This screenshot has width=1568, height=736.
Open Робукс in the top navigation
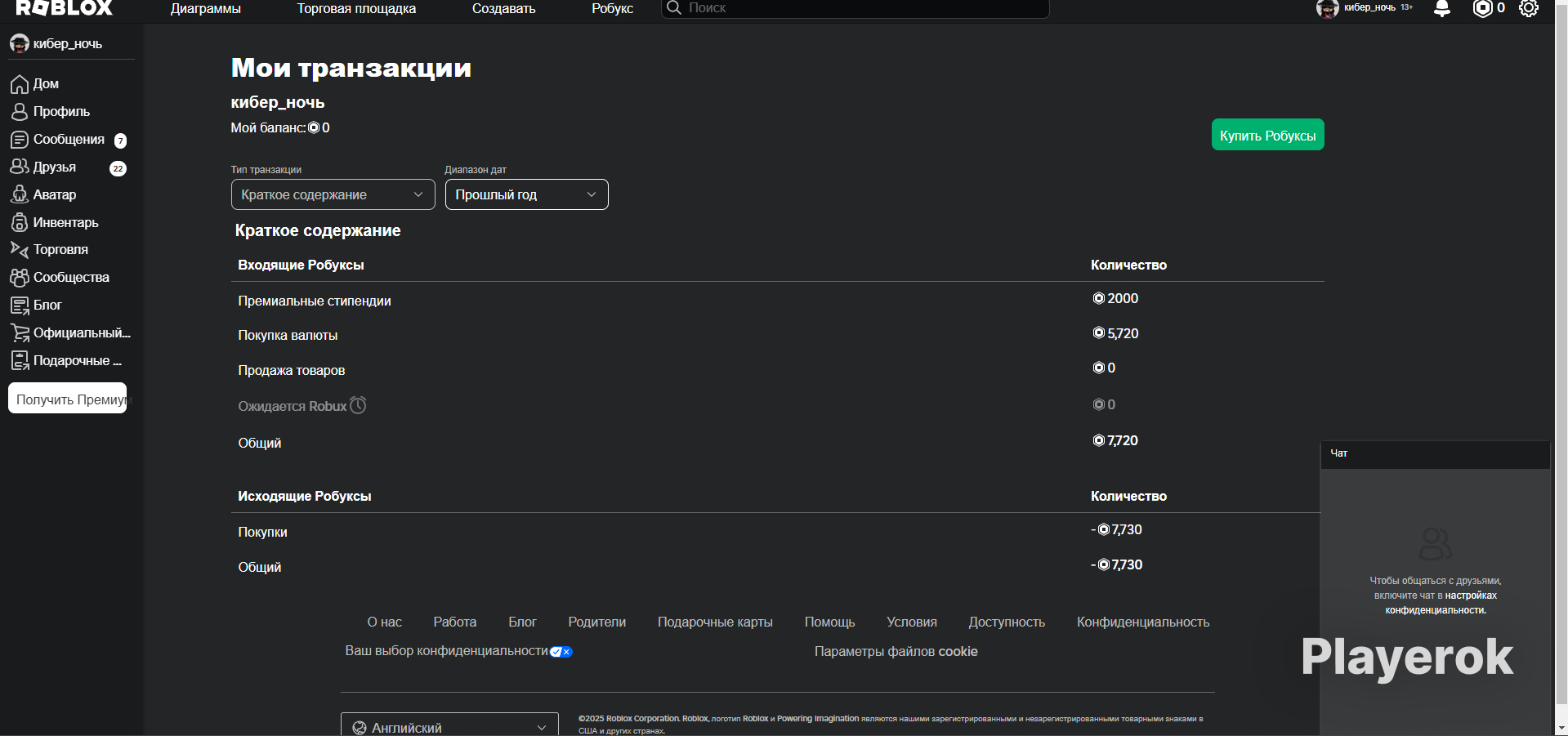click(613, 8)
